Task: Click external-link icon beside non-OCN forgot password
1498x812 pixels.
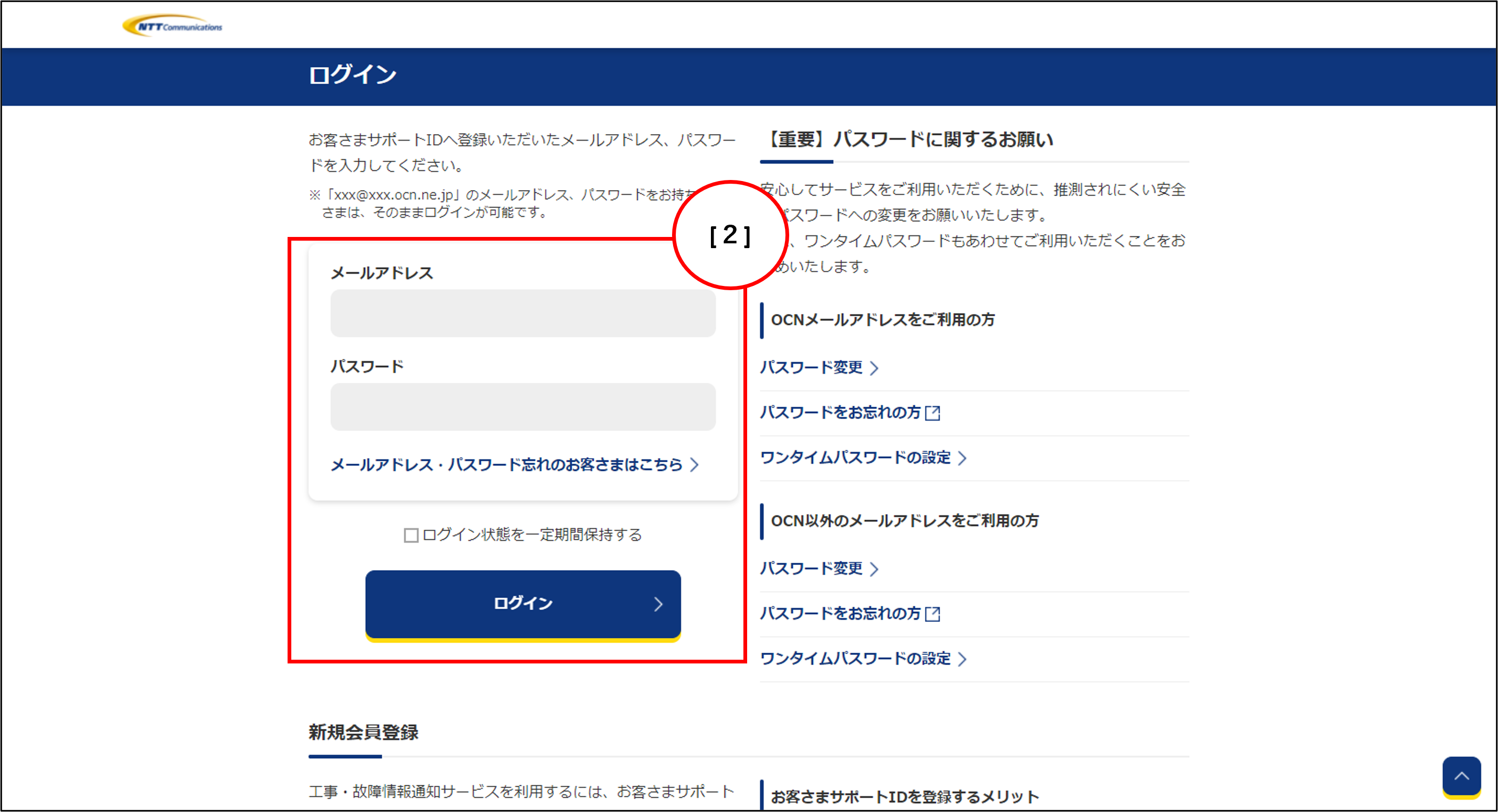Action: (932, 614)
